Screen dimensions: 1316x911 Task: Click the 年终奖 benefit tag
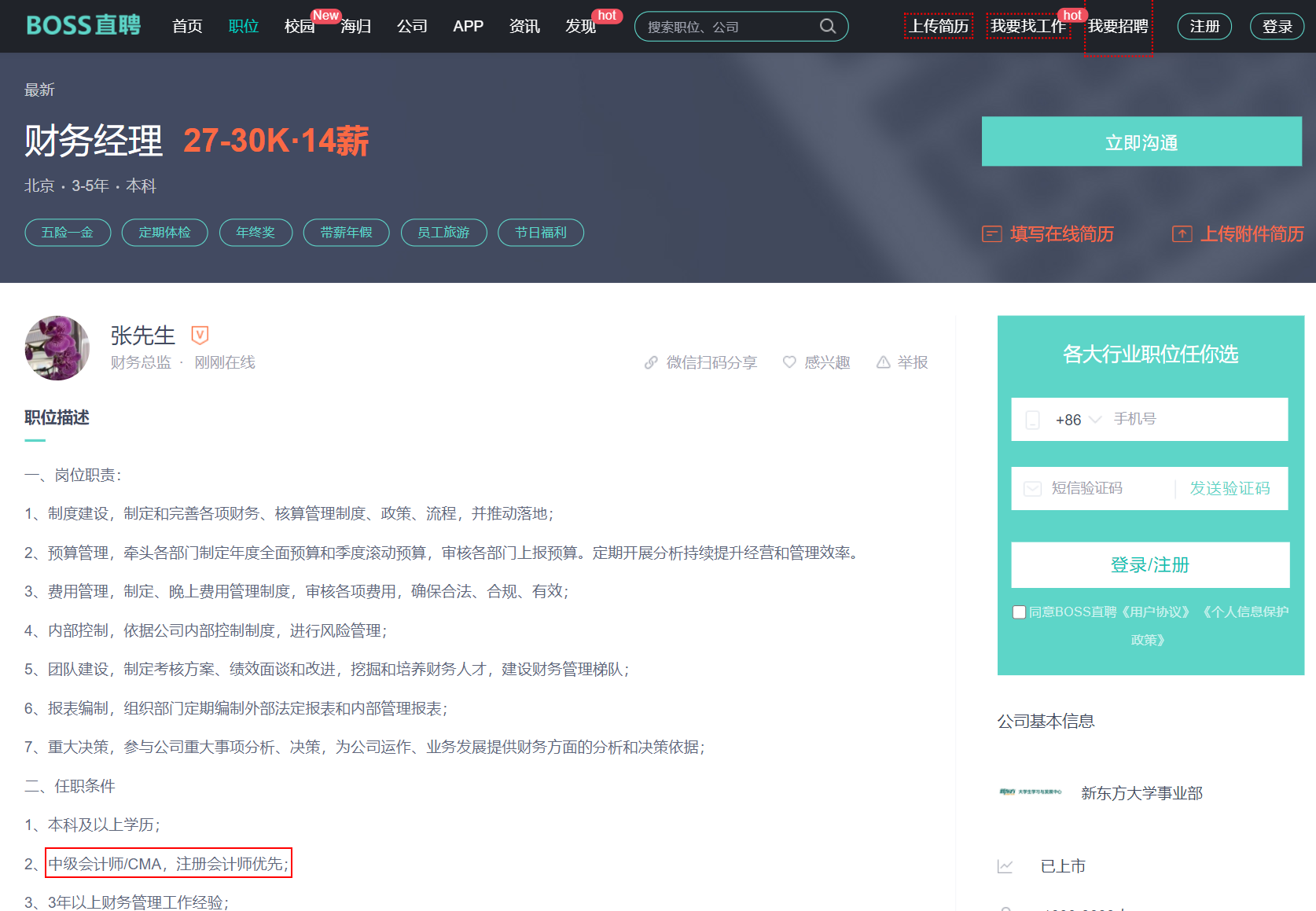tap(256, 233)
